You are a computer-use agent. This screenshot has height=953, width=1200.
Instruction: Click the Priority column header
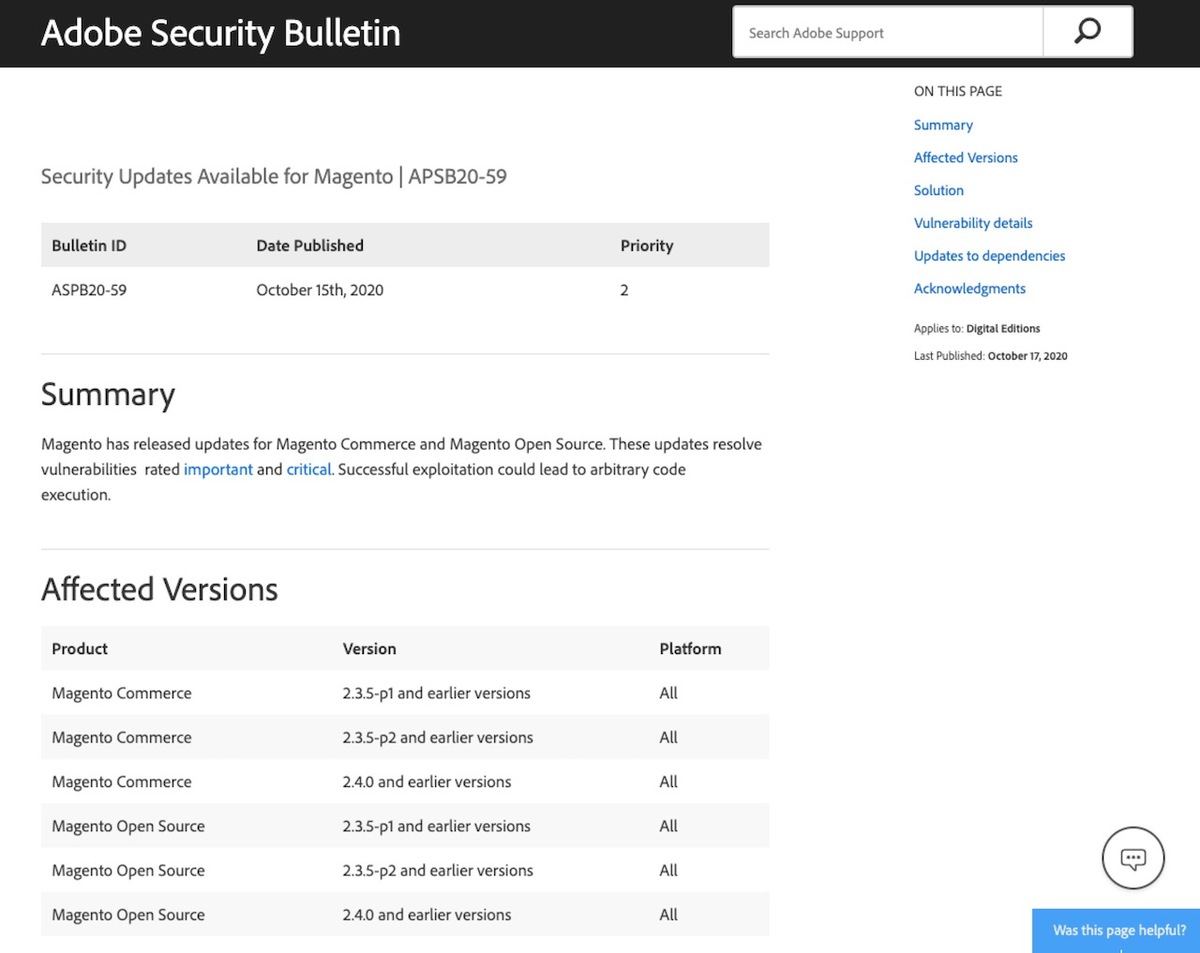pyautogui.click(x=647, y=246)
